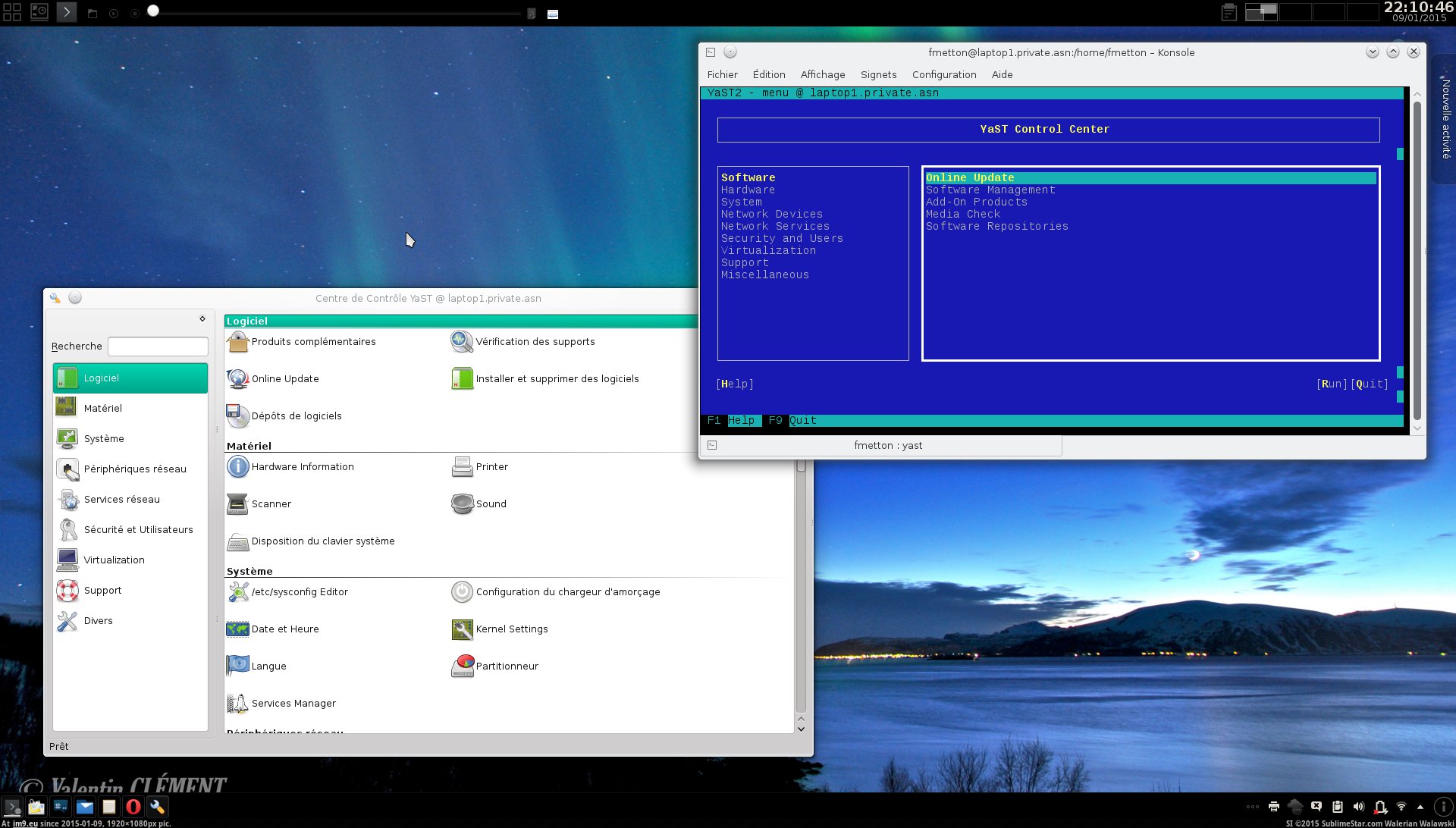
Task: Select Matériel category in YaST sidebar
Action: pyautogui.click(x=102, y=408)
